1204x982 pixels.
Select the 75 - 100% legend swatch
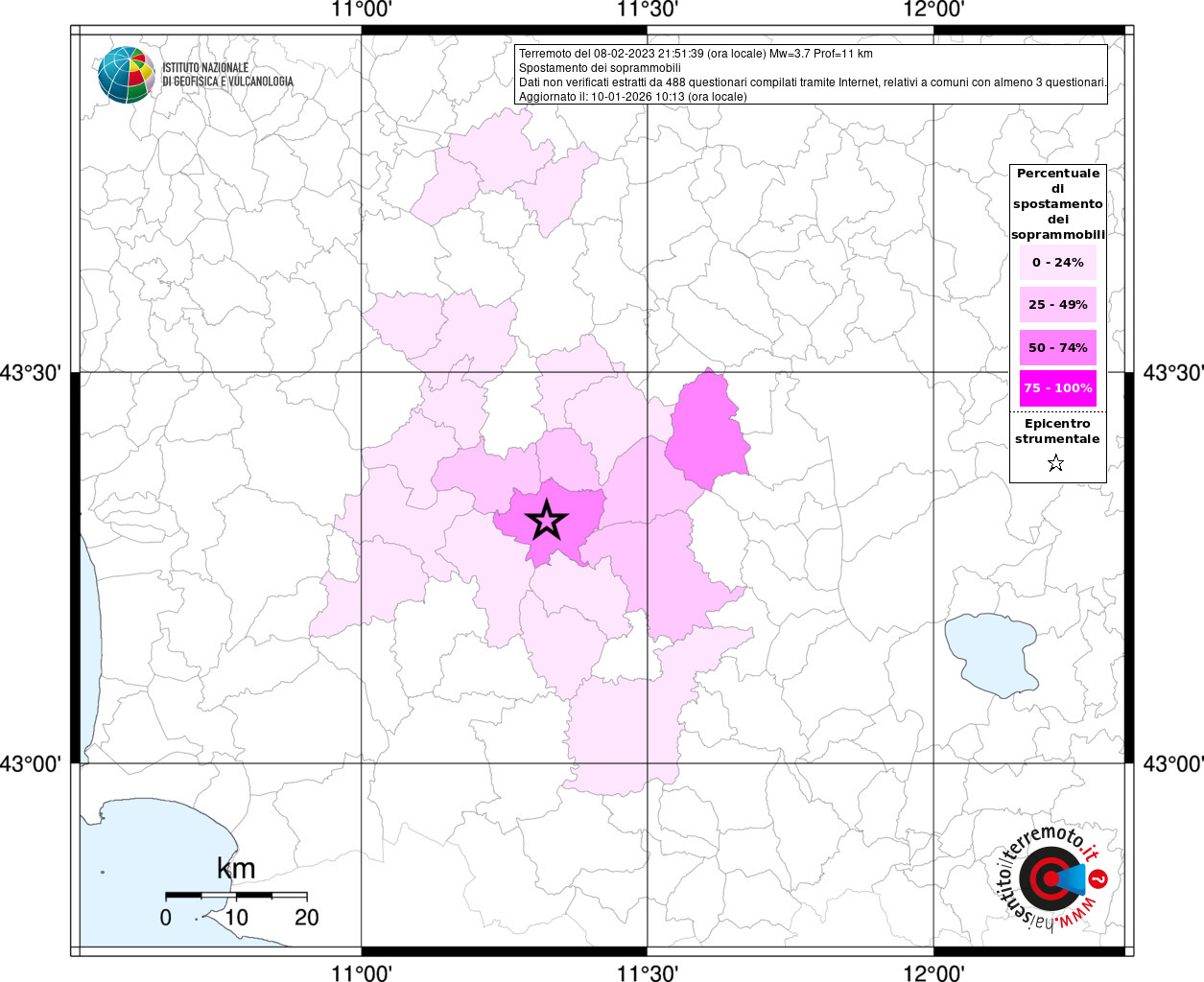click(x=1058, y=387)
